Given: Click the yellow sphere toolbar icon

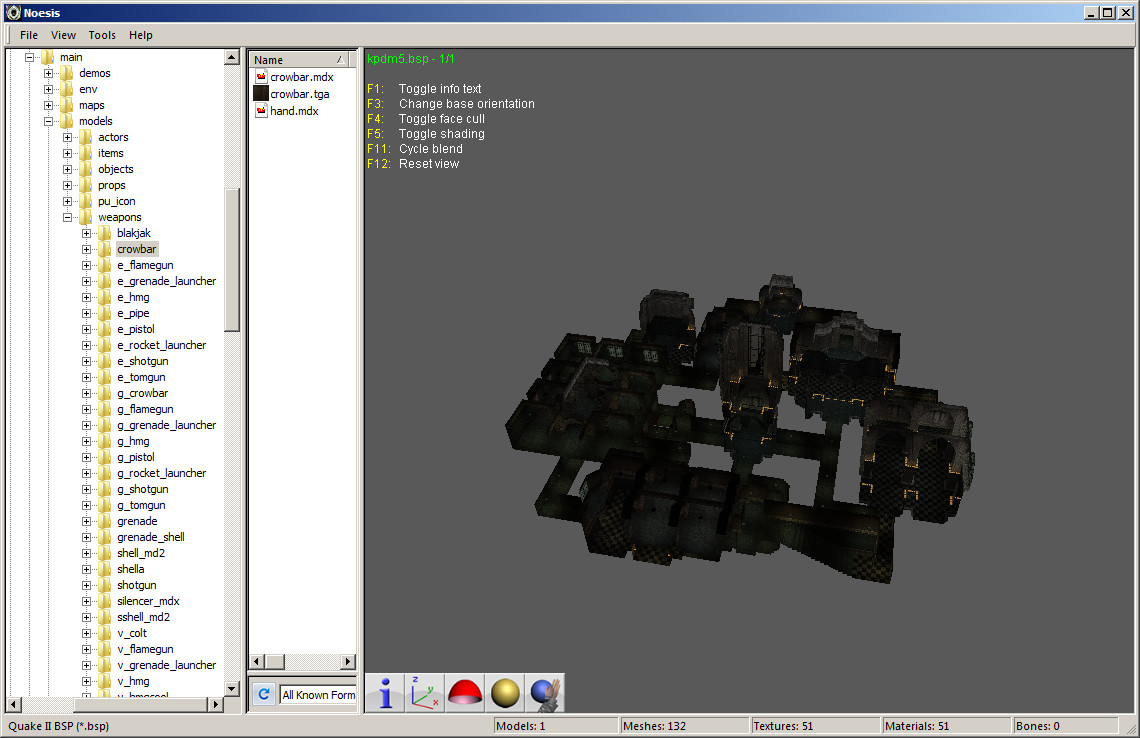Looking at the screenshot, I should [x=505, y=693].
